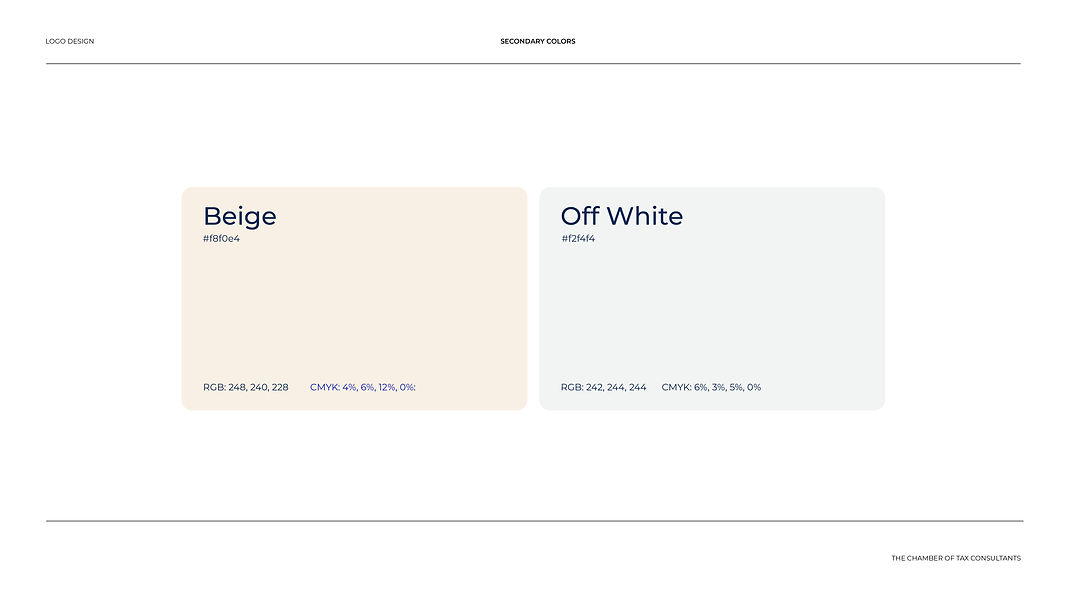Click the CMYK: 6%, 3%, 5%, 0% value
1069x600 pixels.
coord(711,387)
